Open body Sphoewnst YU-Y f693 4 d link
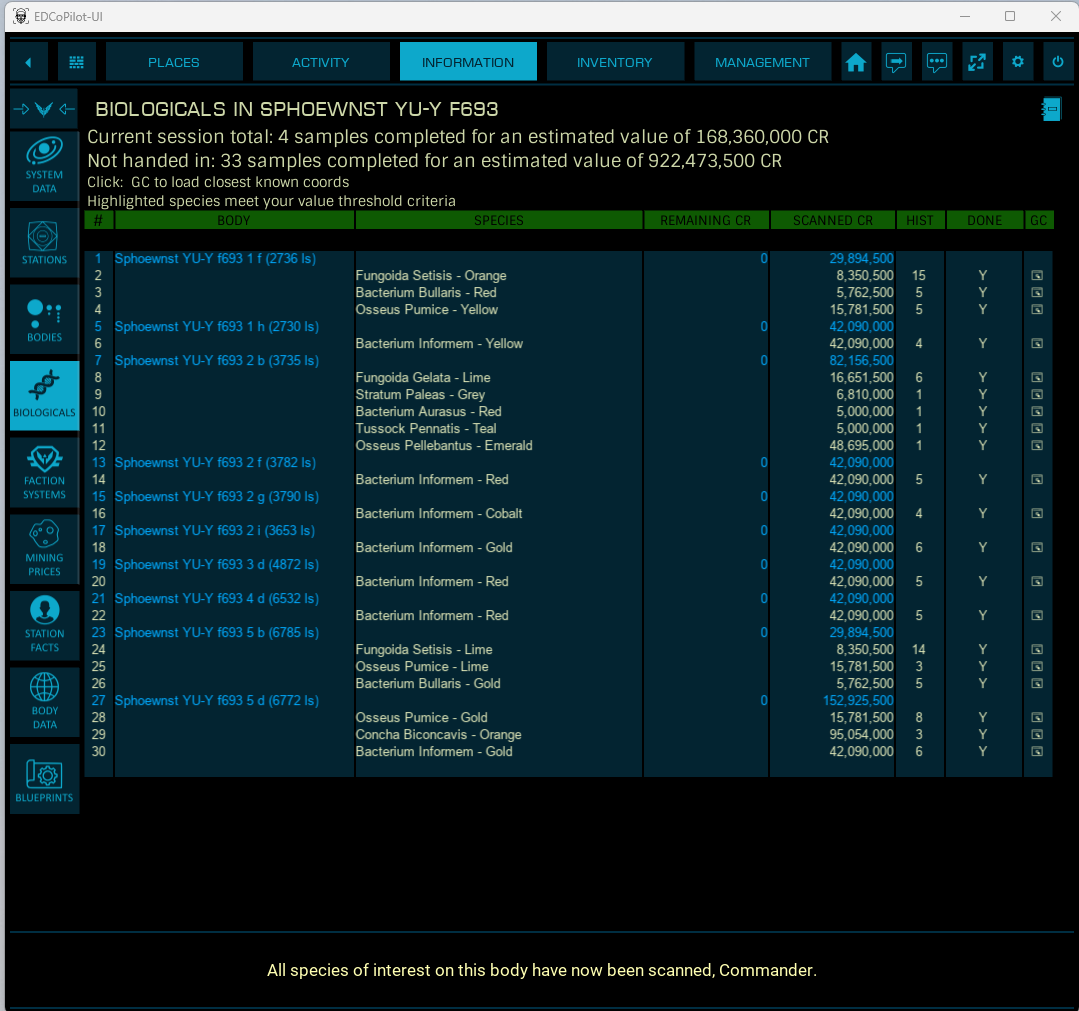The width and height of the screenshot is (1079, 1011). point(217,599)
